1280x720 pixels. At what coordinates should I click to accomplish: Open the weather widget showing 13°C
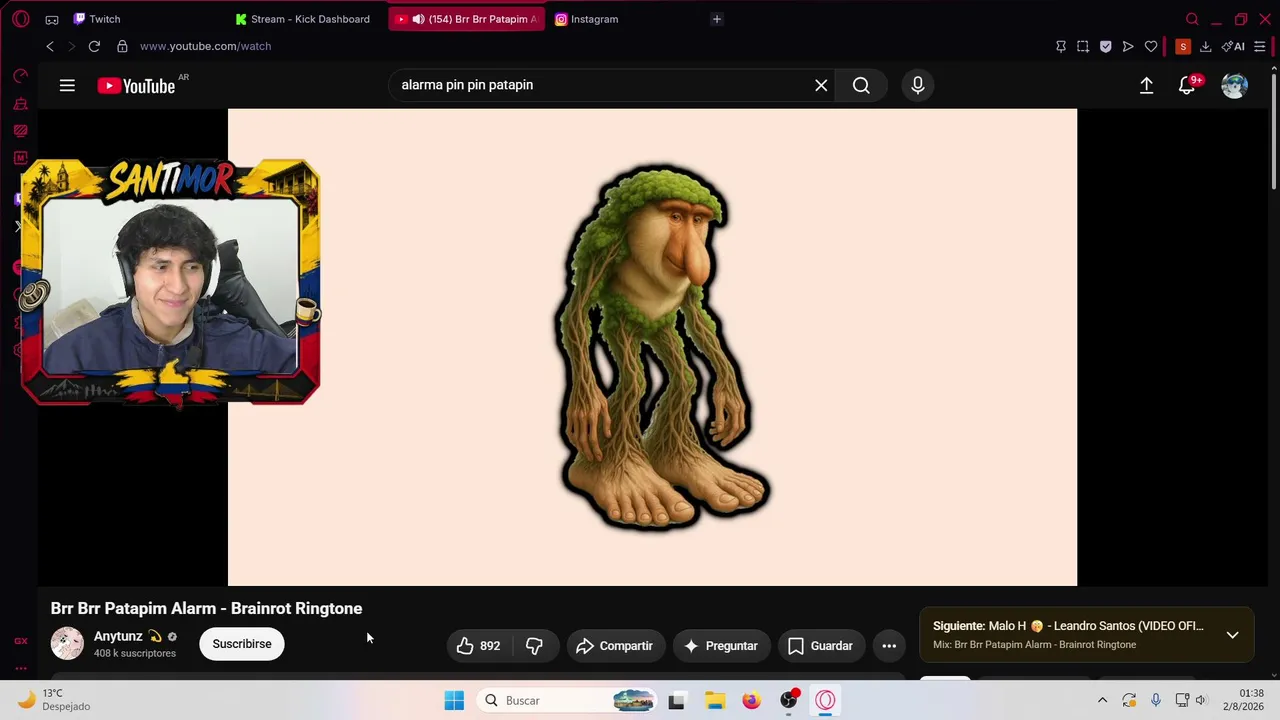point(55,700)
